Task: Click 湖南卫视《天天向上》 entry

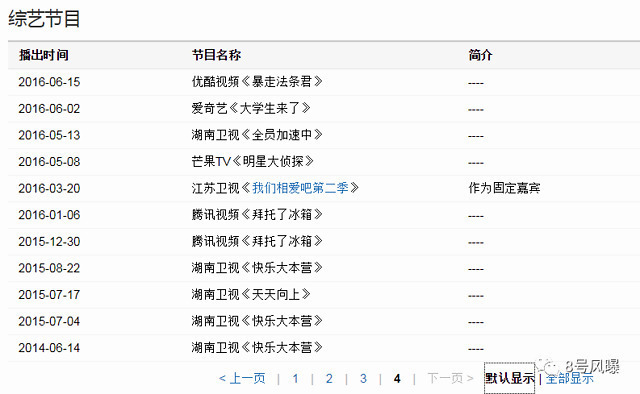Action: (x=251, y=294)
